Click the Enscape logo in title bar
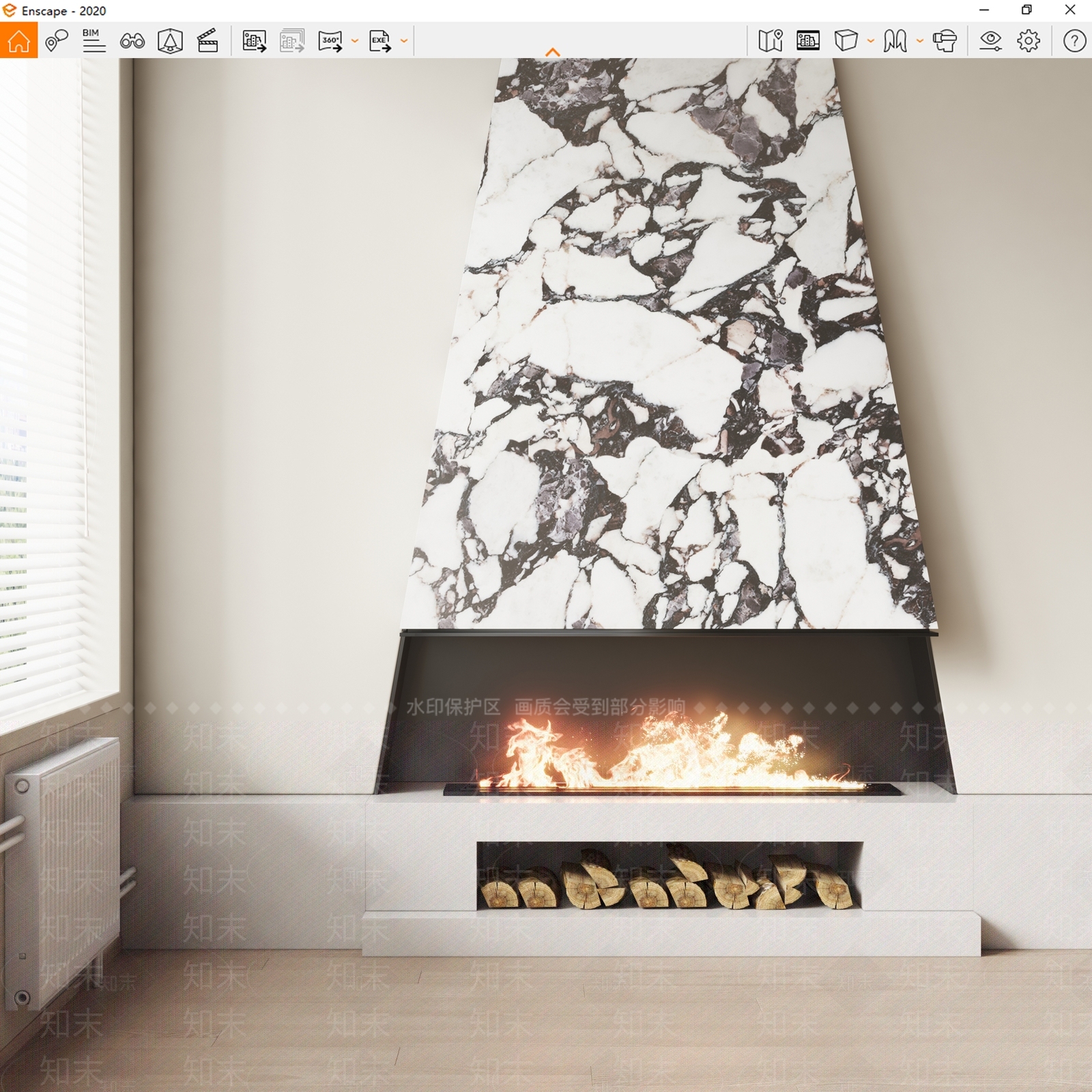The image size is (1092, 1092). click(x=10, y=10)
